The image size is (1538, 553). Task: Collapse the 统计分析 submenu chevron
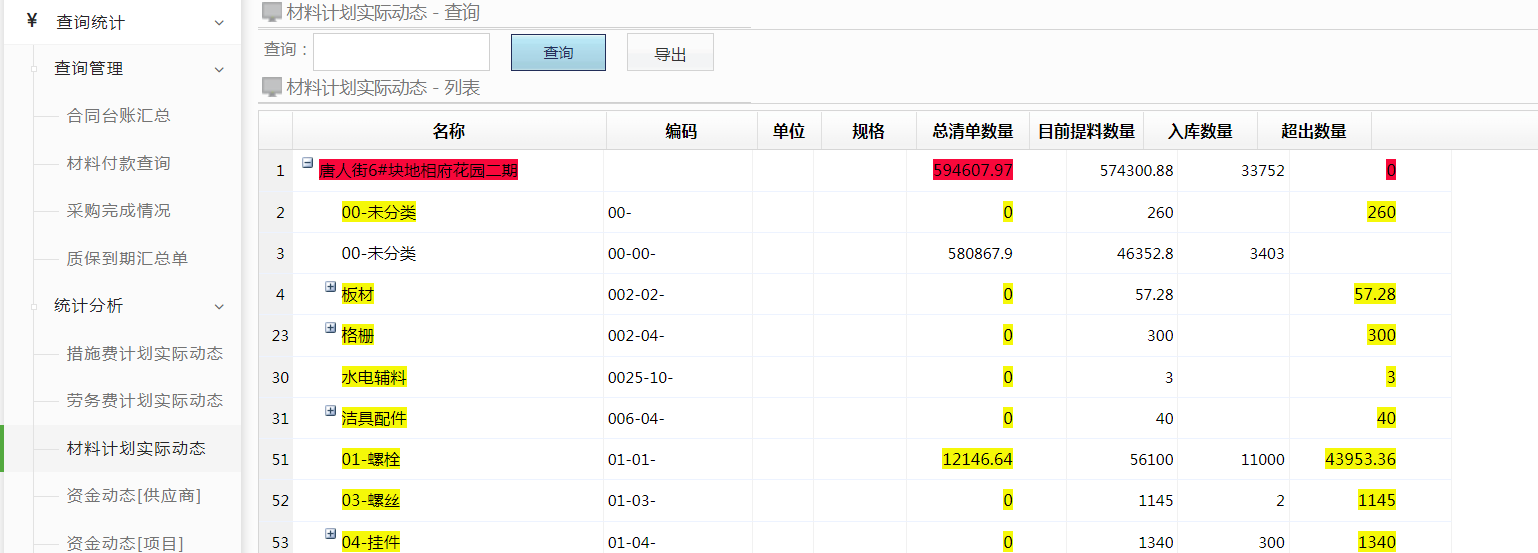click(x=219, y=306)
